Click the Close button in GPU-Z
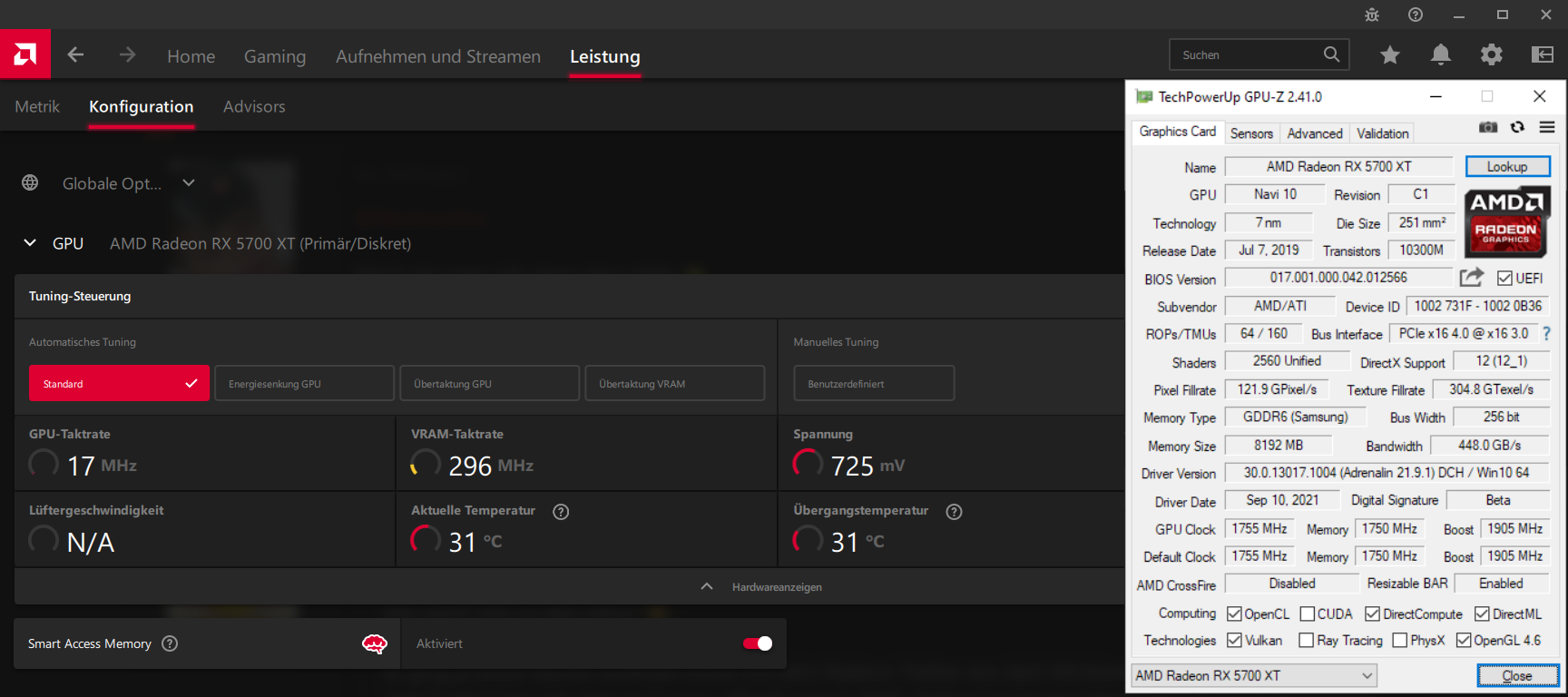 (x=1517, y=676)
